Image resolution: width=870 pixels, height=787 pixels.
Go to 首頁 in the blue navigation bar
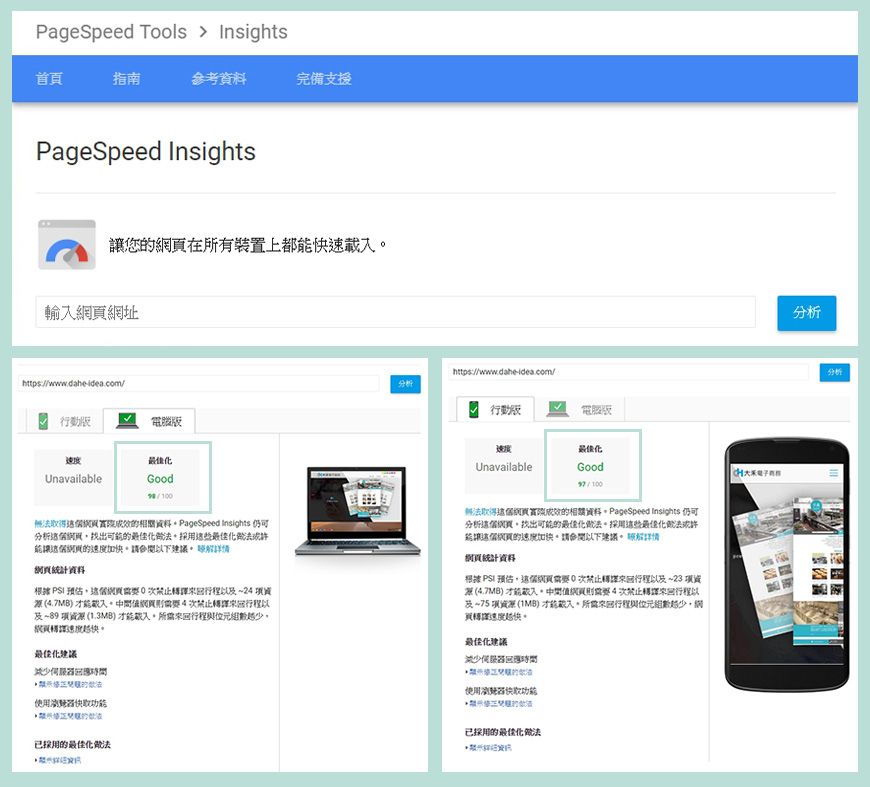[49, 79]
